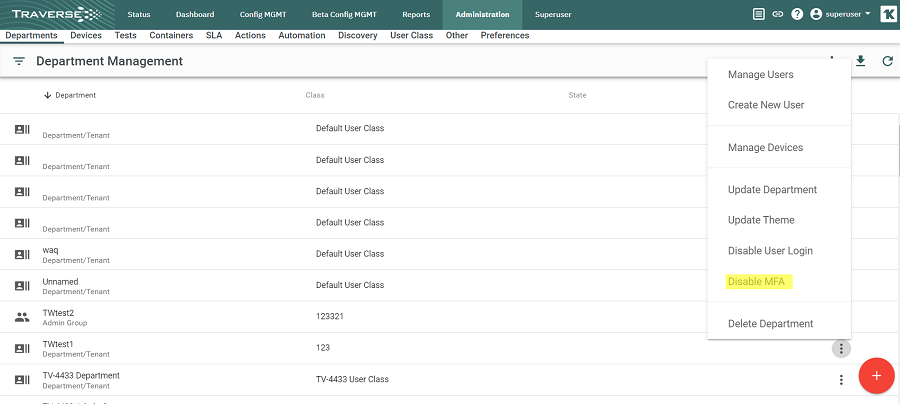This screenshot has height=404, width=900.
Task: Open the Automation sub-tab
Action: 302,36
